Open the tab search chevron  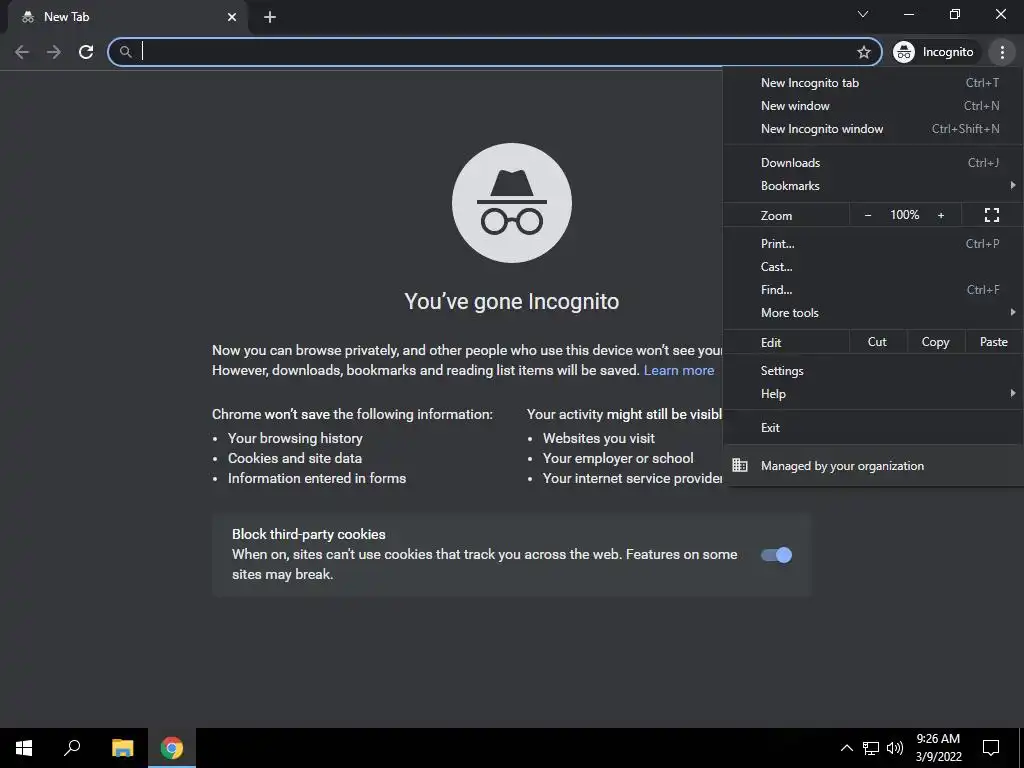863,14
